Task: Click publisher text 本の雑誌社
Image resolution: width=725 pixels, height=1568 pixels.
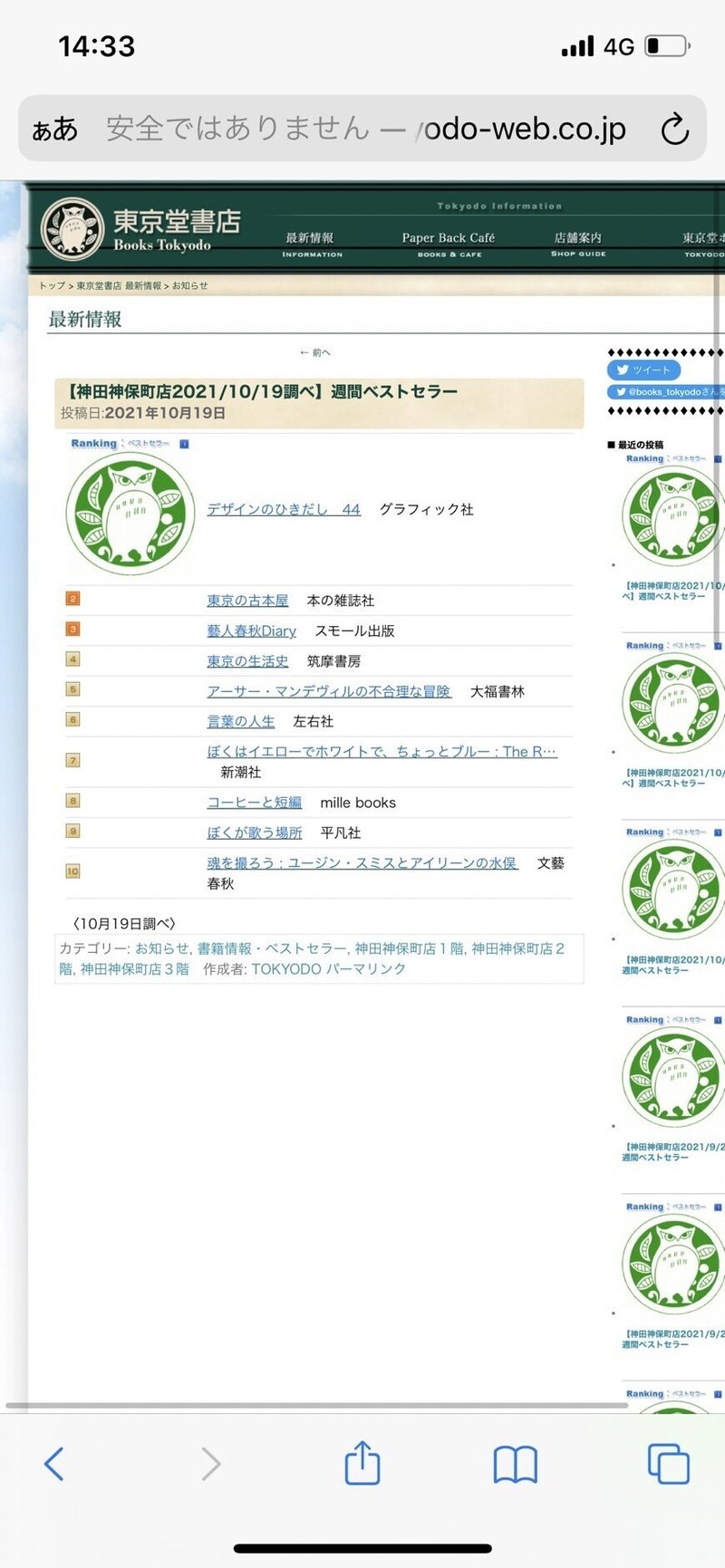Action: click(x=341, y=601)
